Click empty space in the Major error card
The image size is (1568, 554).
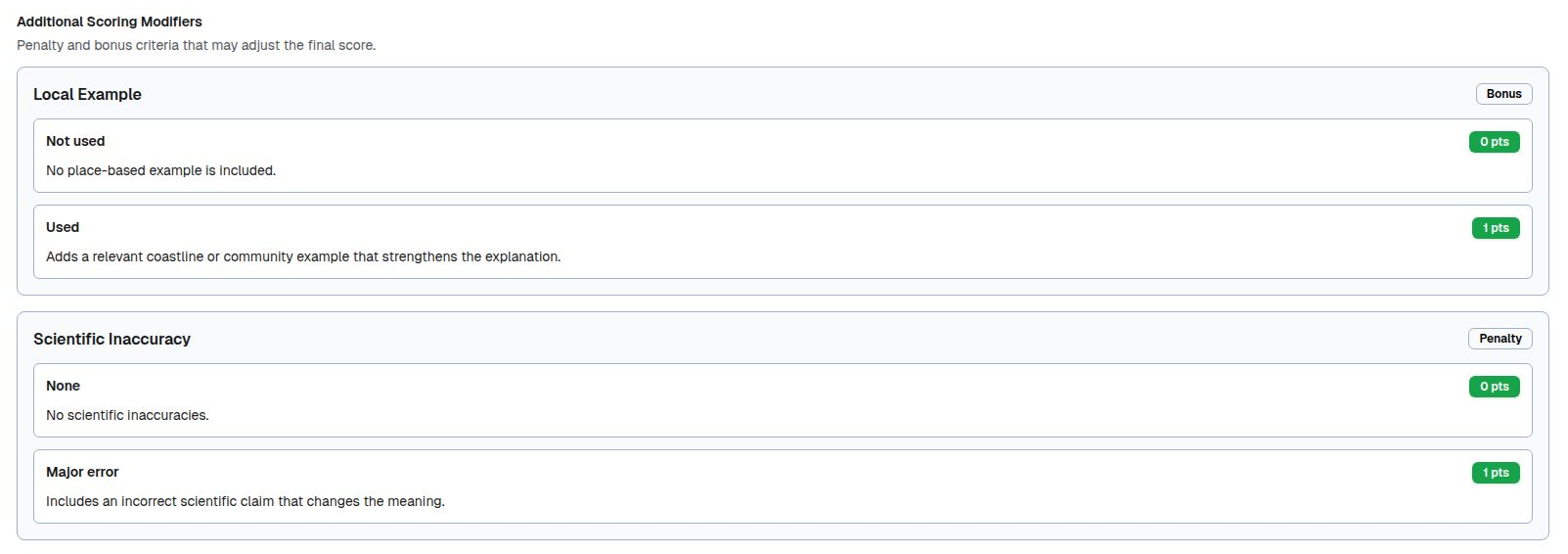(x=978, y=487)
